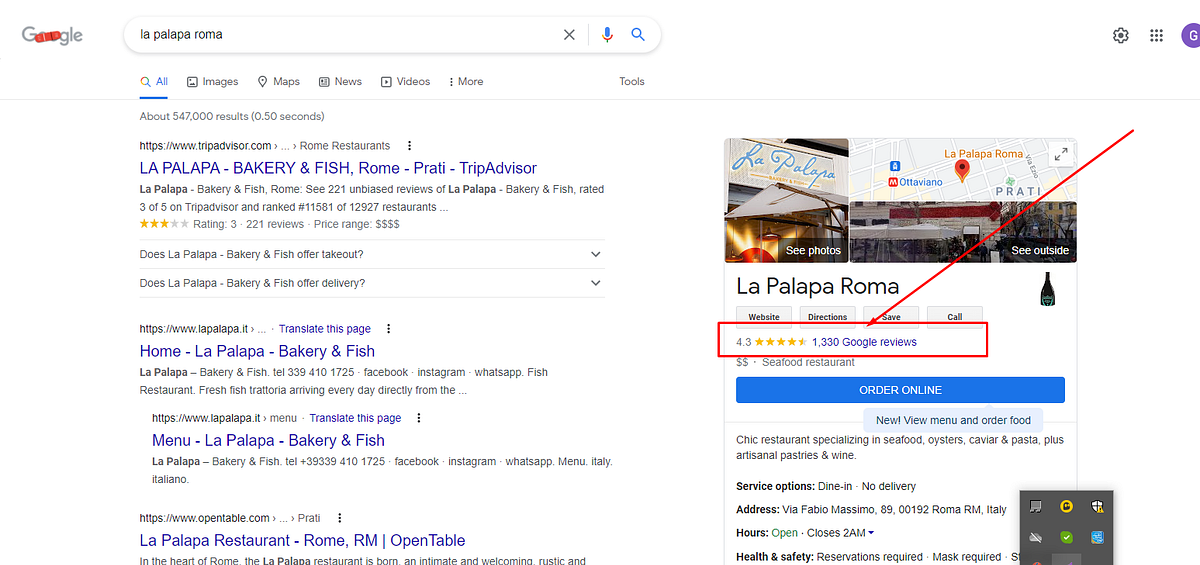Click the ORDER ONLINE button
The image size is (1200, 565).
pos(900,390)
